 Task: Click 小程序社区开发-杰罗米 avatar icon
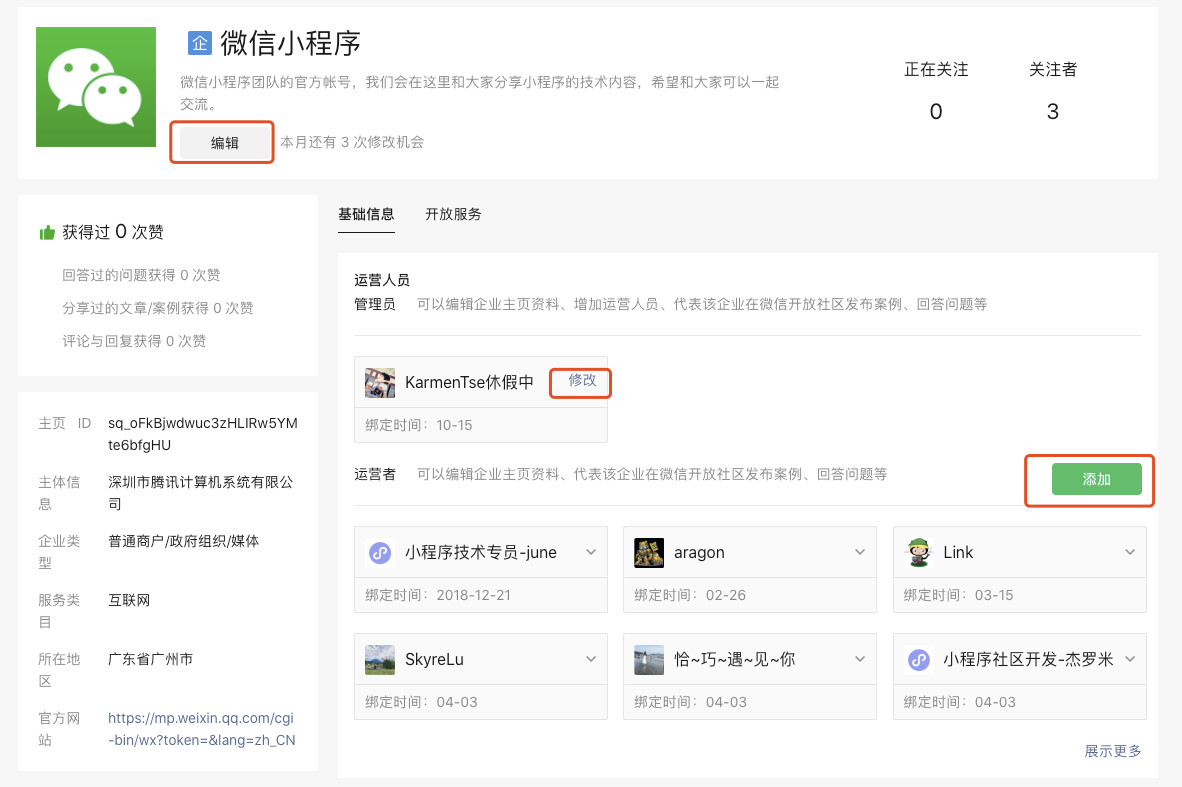[918, 660]
